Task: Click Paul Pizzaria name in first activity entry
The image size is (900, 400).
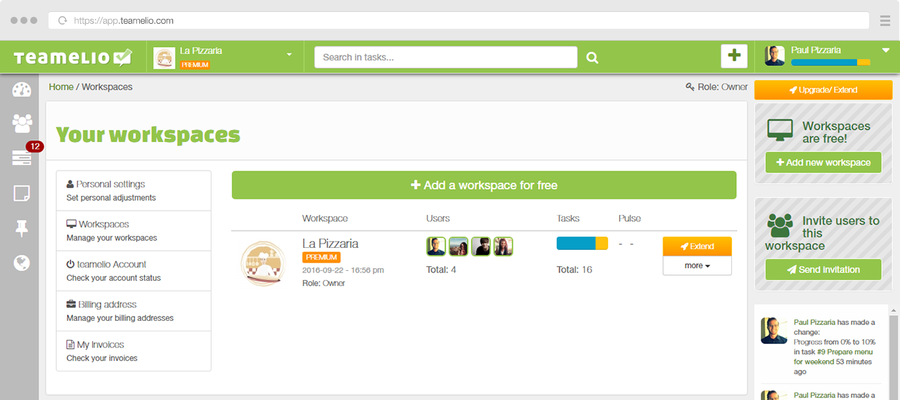Action: pyautogui.click(x=814, y=323)
